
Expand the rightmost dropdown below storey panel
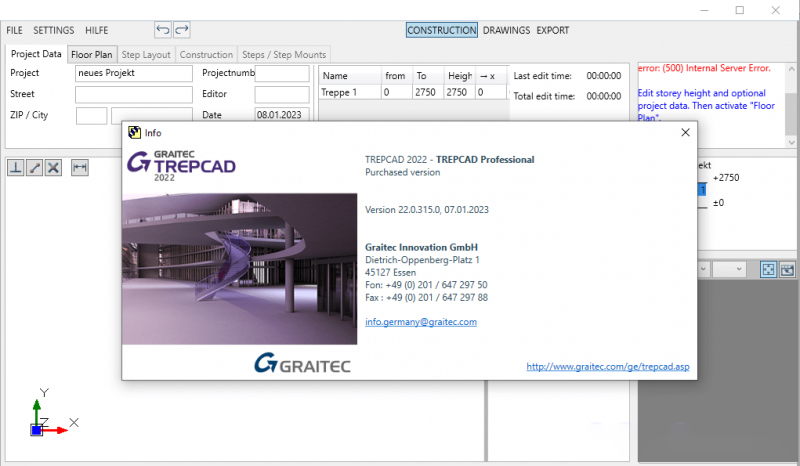(x=729, y=269)
